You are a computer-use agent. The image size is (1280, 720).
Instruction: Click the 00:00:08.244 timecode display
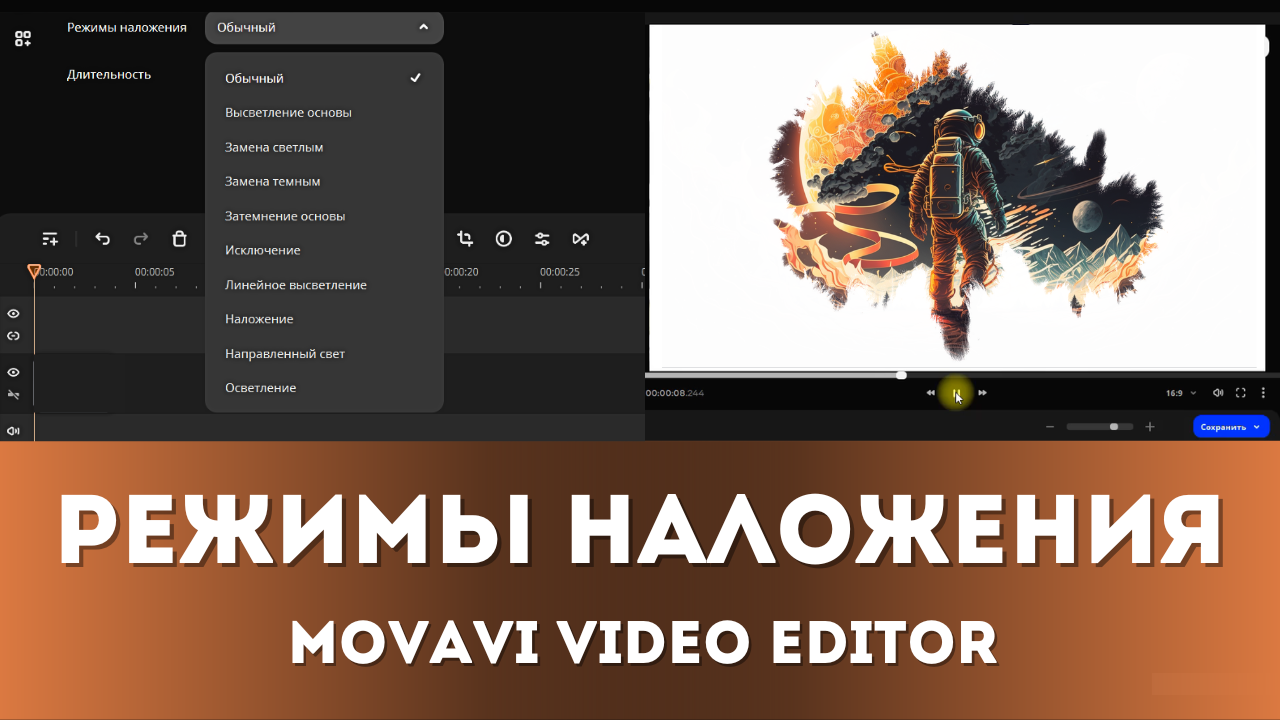click(675, 393)
